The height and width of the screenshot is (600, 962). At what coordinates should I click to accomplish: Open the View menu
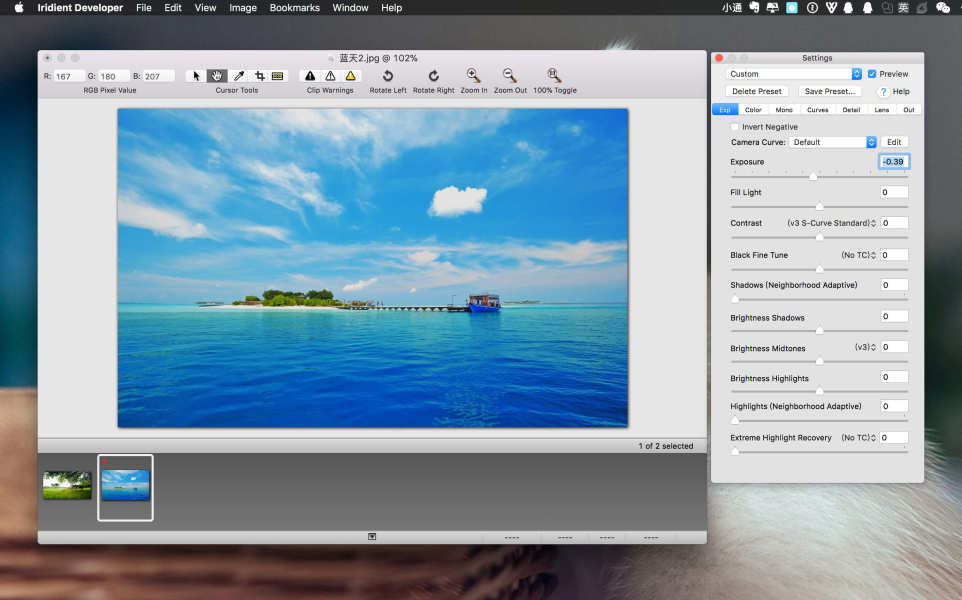[205, 8]
